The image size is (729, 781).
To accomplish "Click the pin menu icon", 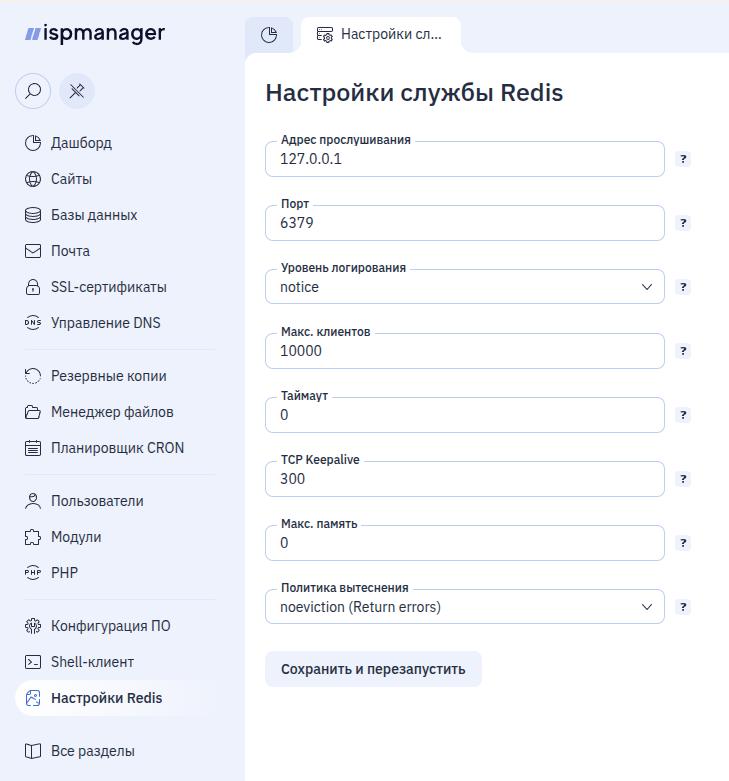I will coord(77,91).
